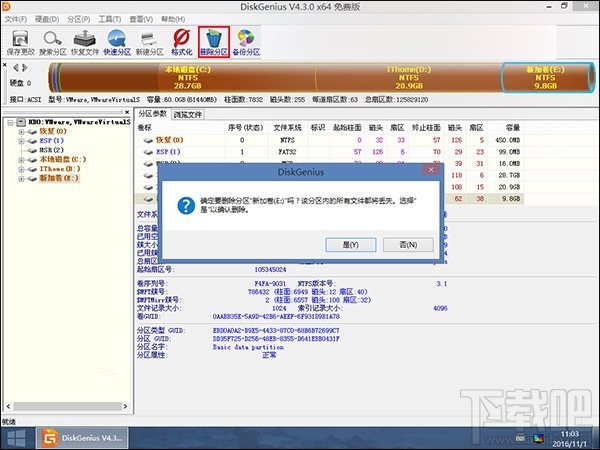Open the Windows Start button
600x450 pixels.
coord(17,439)
